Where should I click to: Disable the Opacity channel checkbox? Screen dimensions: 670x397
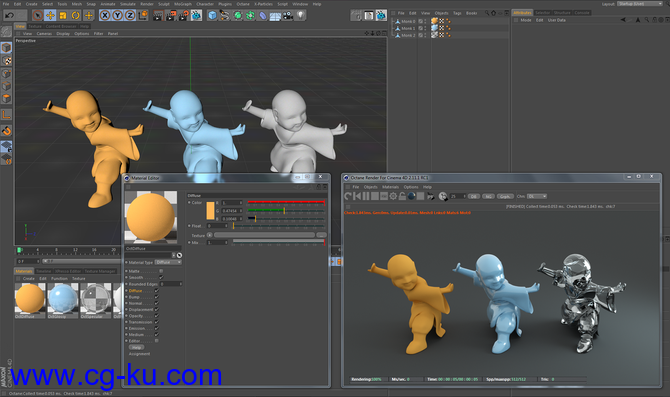point(156,315)
